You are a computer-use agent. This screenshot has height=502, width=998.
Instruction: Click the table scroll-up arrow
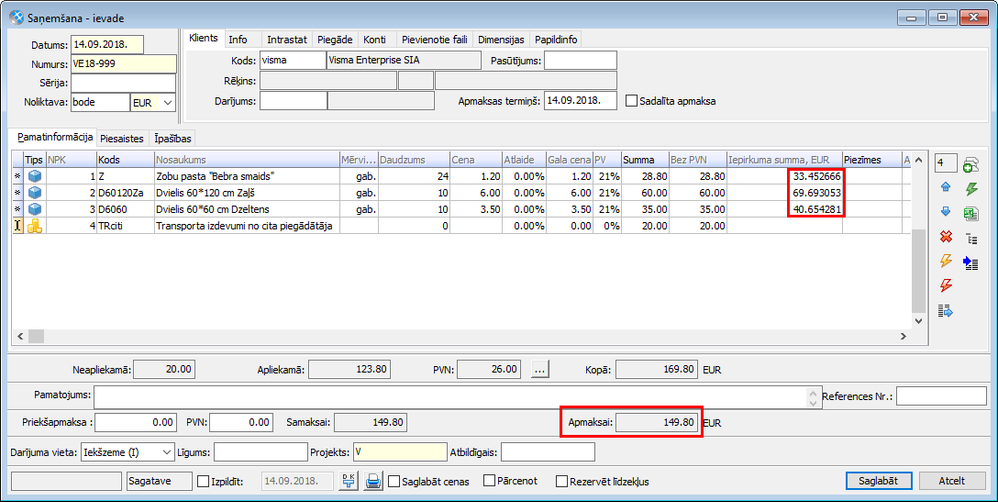[x=917, y=160]
